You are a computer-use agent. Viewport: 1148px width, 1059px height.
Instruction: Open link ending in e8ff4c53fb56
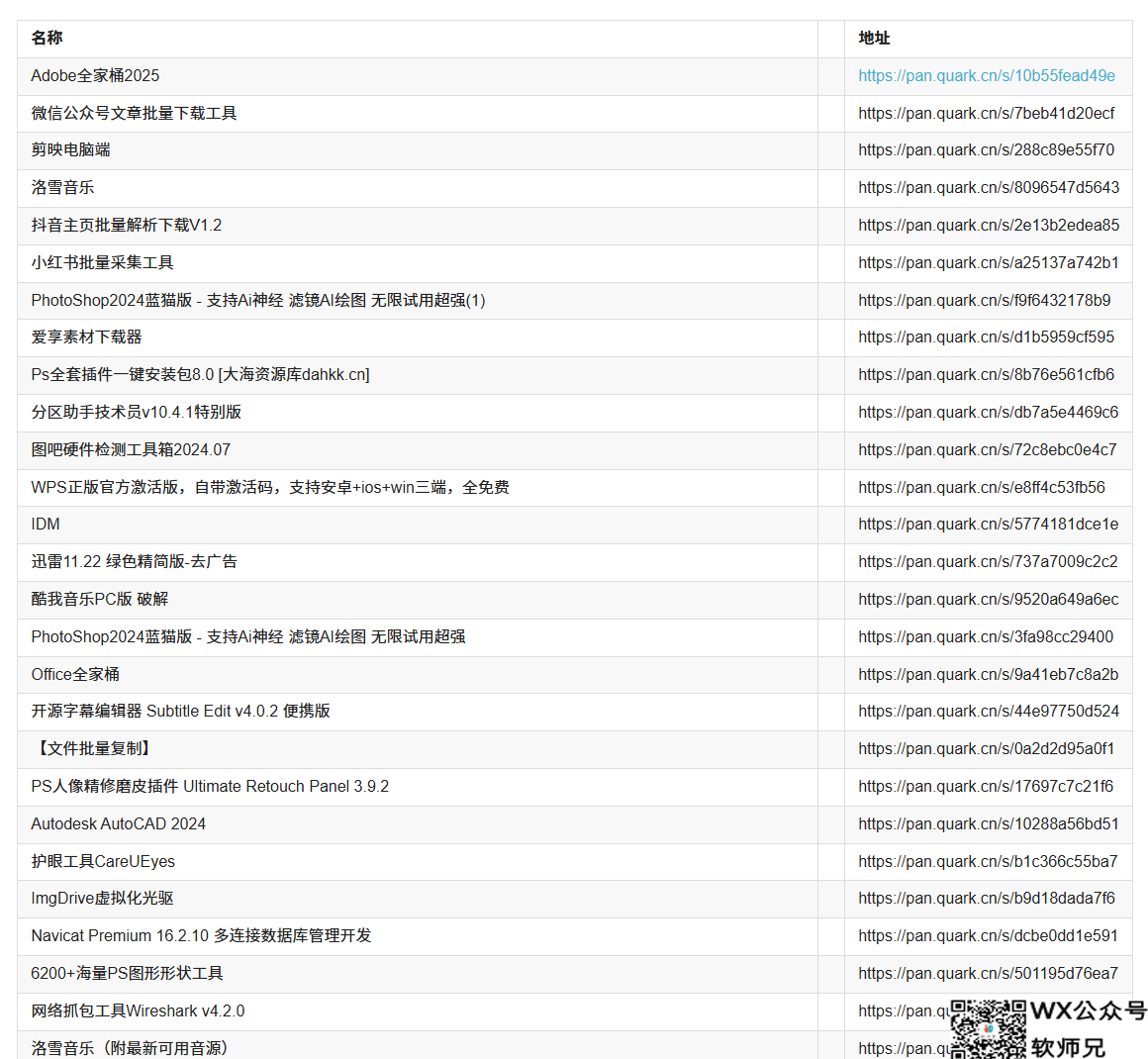coord(982,488)
